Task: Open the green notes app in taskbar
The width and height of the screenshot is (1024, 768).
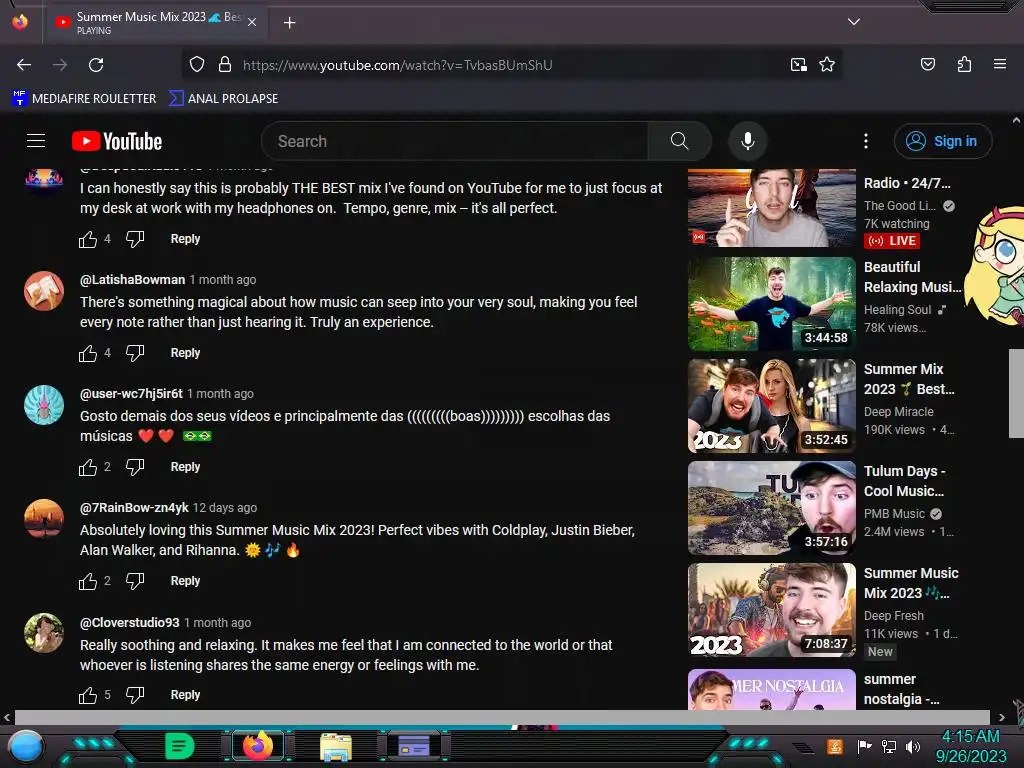Action: pyautogui.click(x=180, y=746)
